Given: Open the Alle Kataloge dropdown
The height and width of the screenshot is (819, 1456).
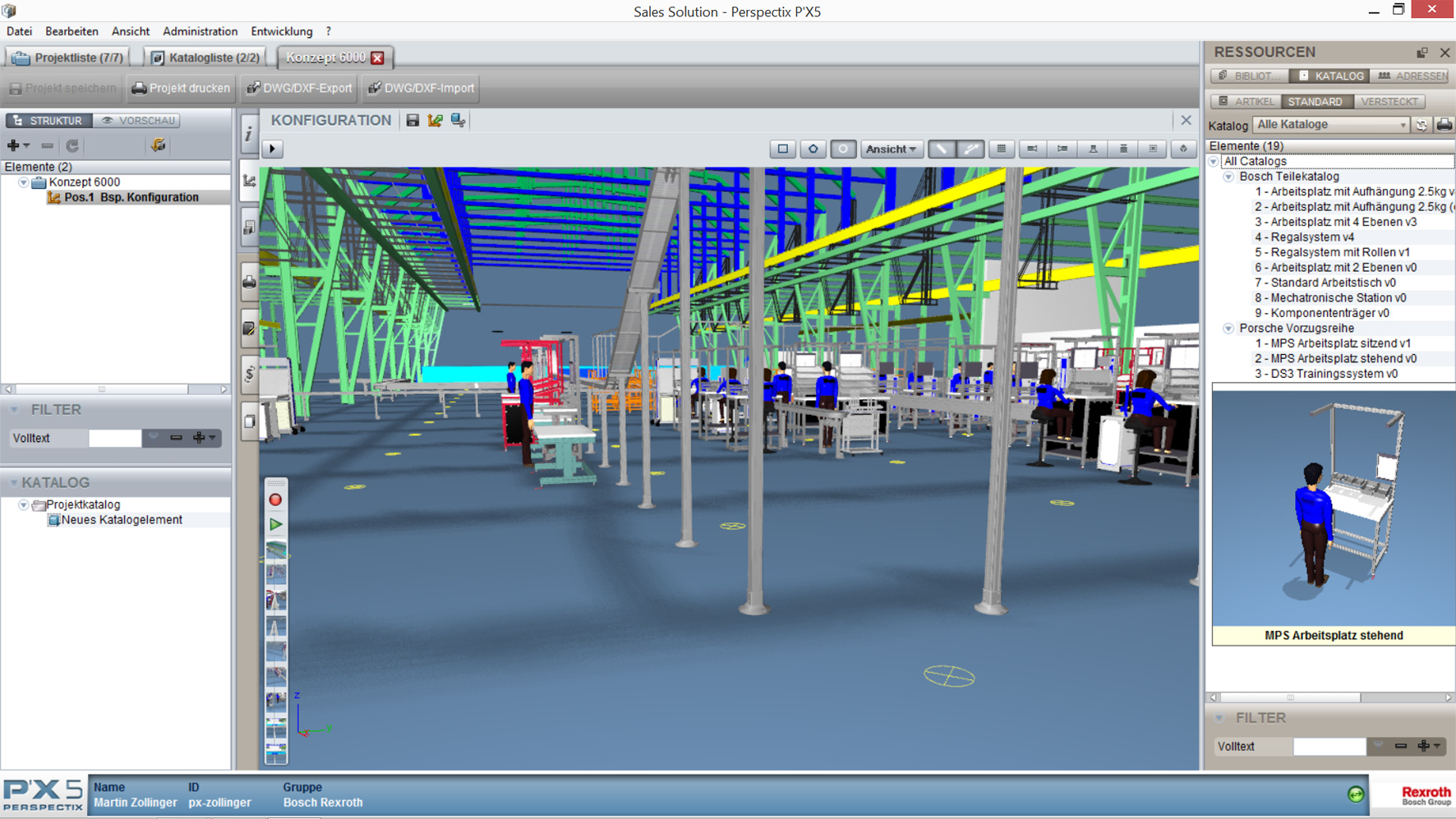Looking at the screenshot, I should click(x=1329, y=125).
